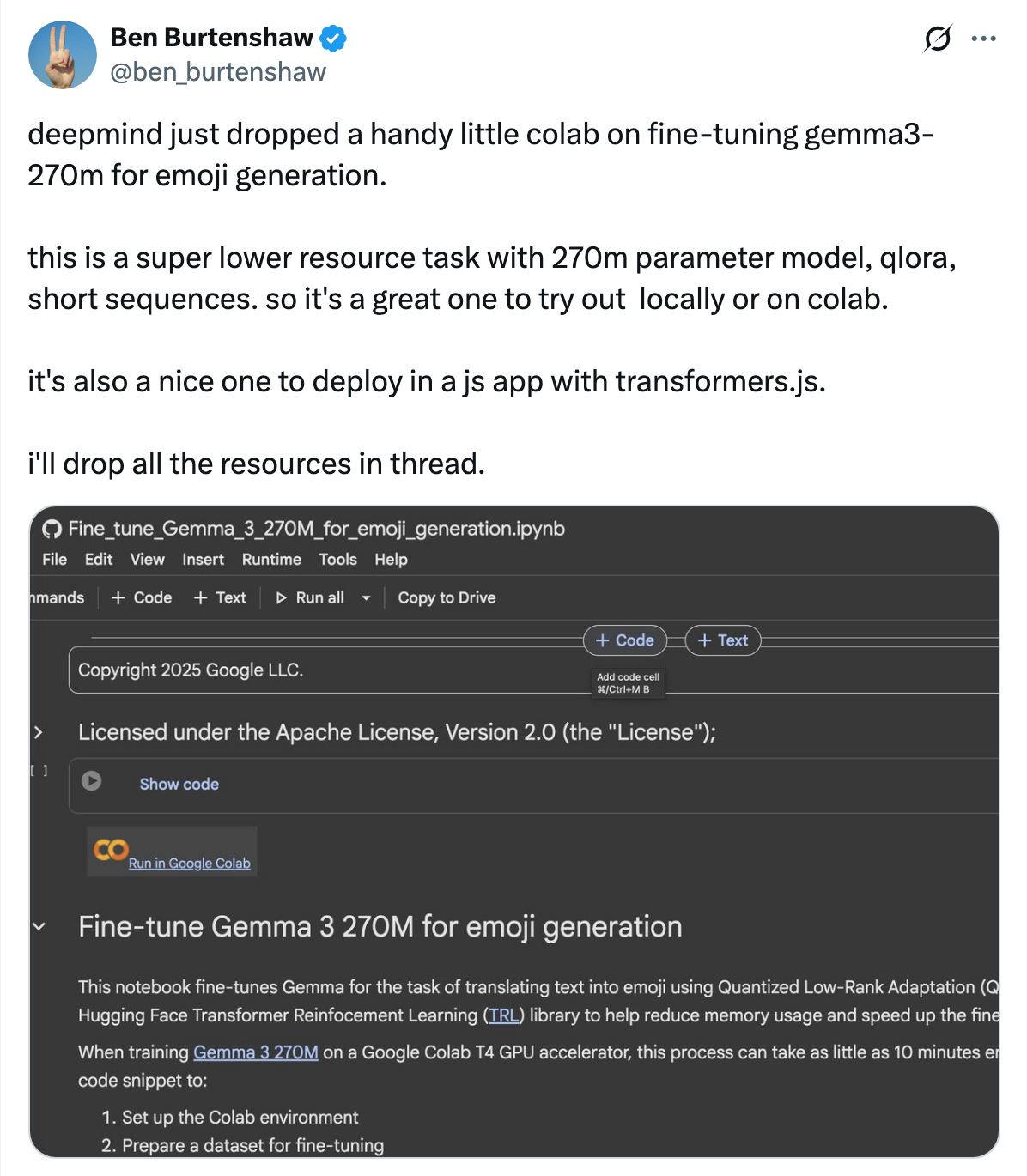
Task: Click the GitHub icon beside notebook filename
Action: point(52,529)
